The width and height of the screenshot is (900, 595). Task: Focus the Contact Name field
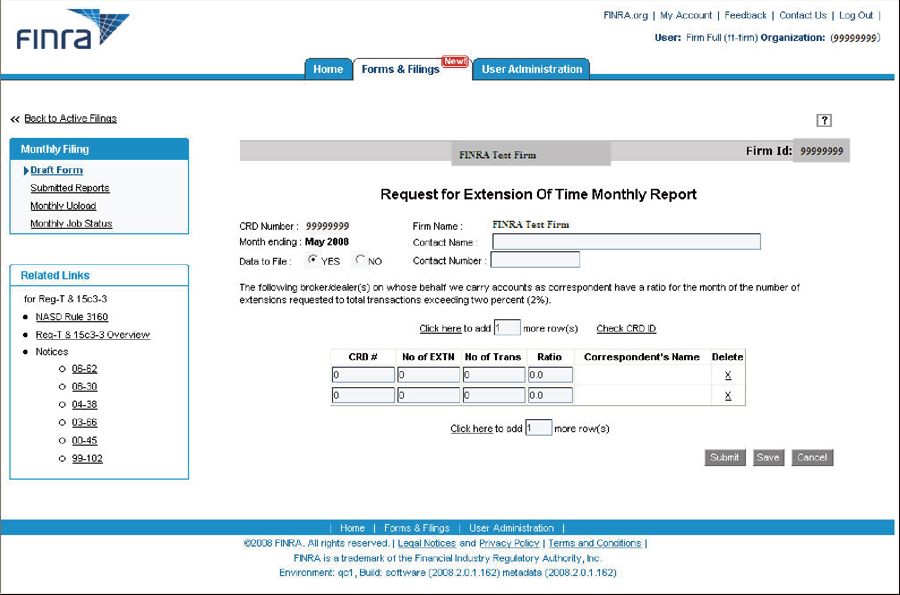(626, 242)
